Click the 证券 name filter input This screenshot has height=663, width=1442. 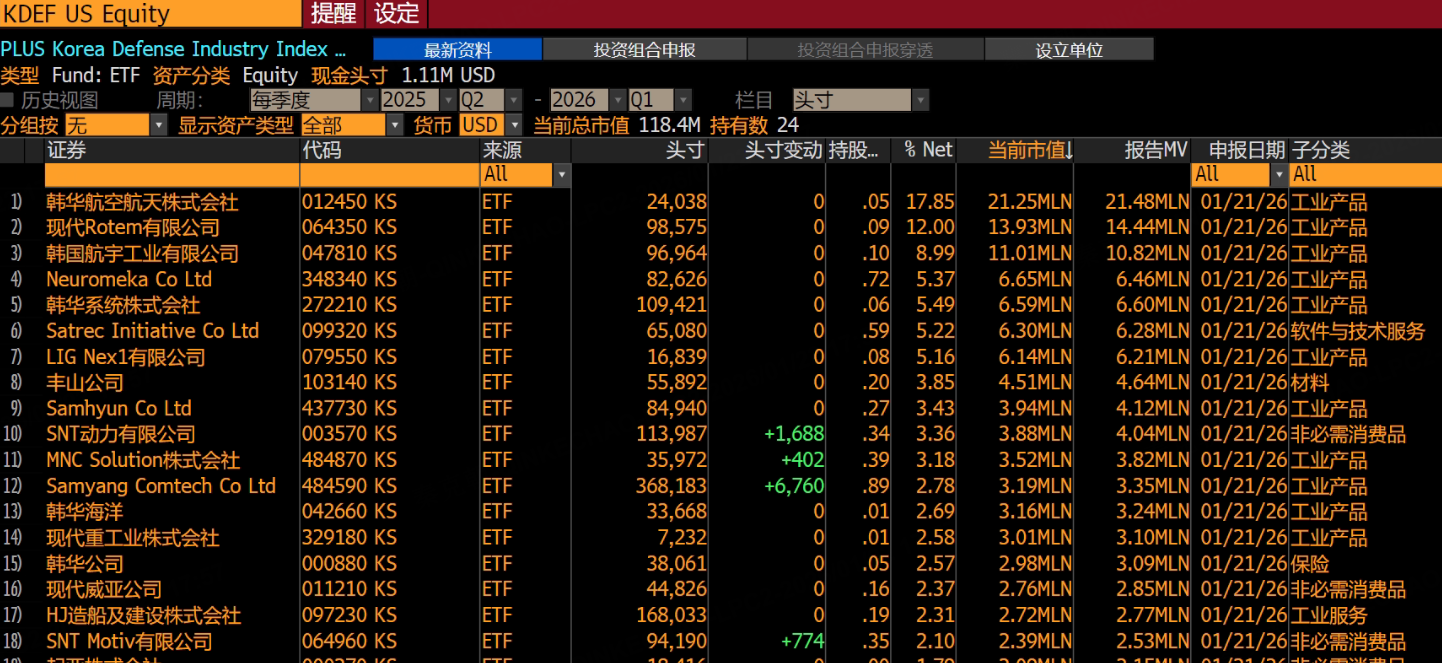(x=172, y=175)
